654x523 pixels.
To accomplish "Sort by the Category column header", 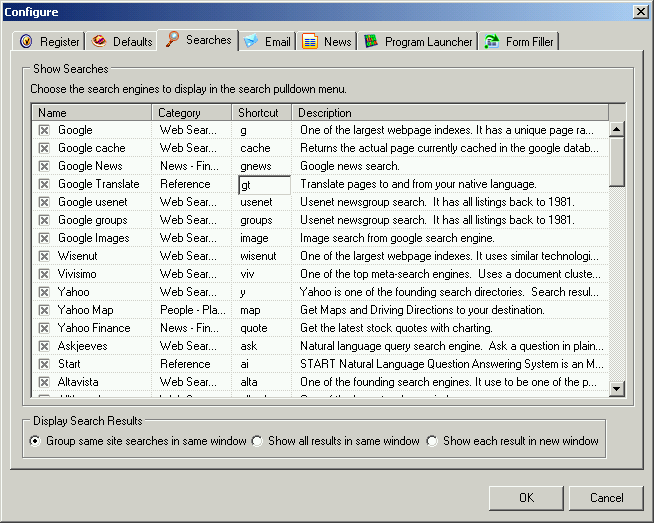I will click(x=191, y=113).
